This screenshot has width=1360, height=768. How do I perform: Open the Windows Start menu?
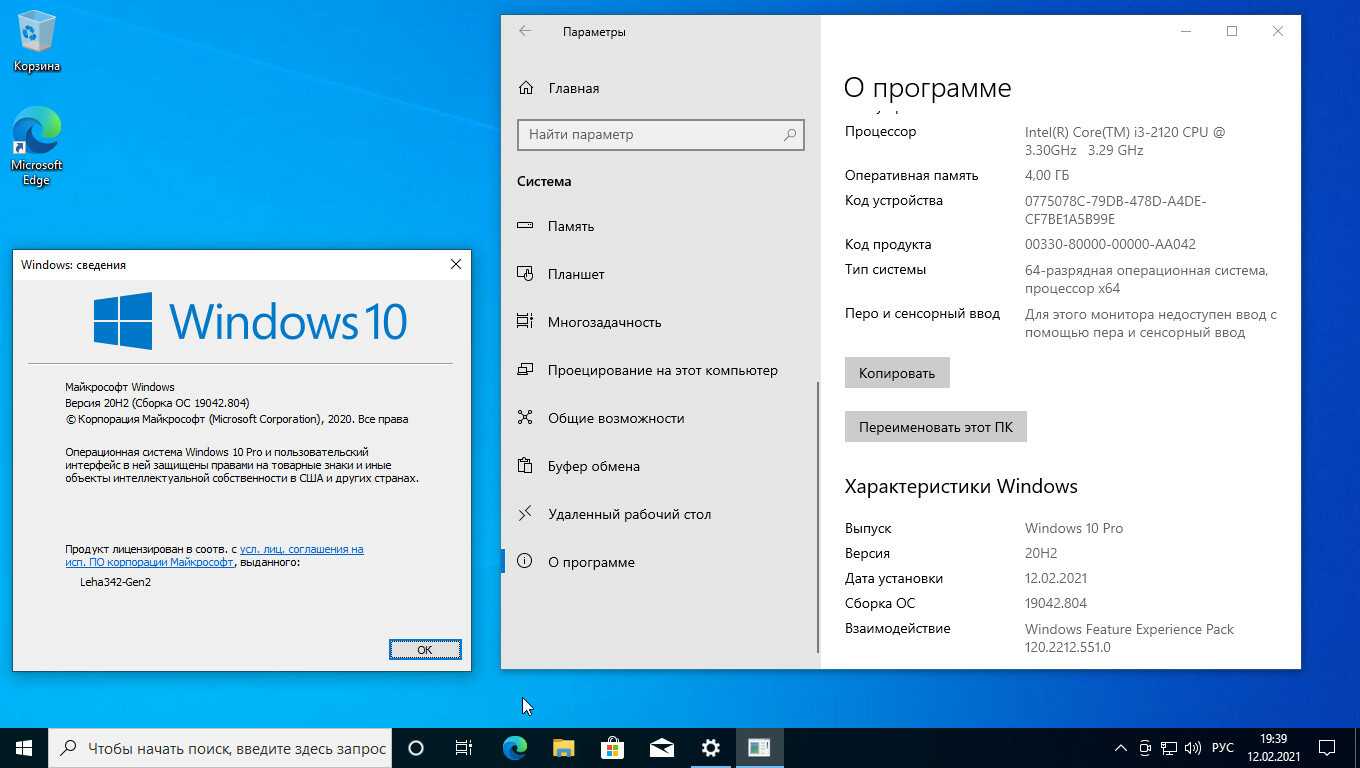point(24,747)
